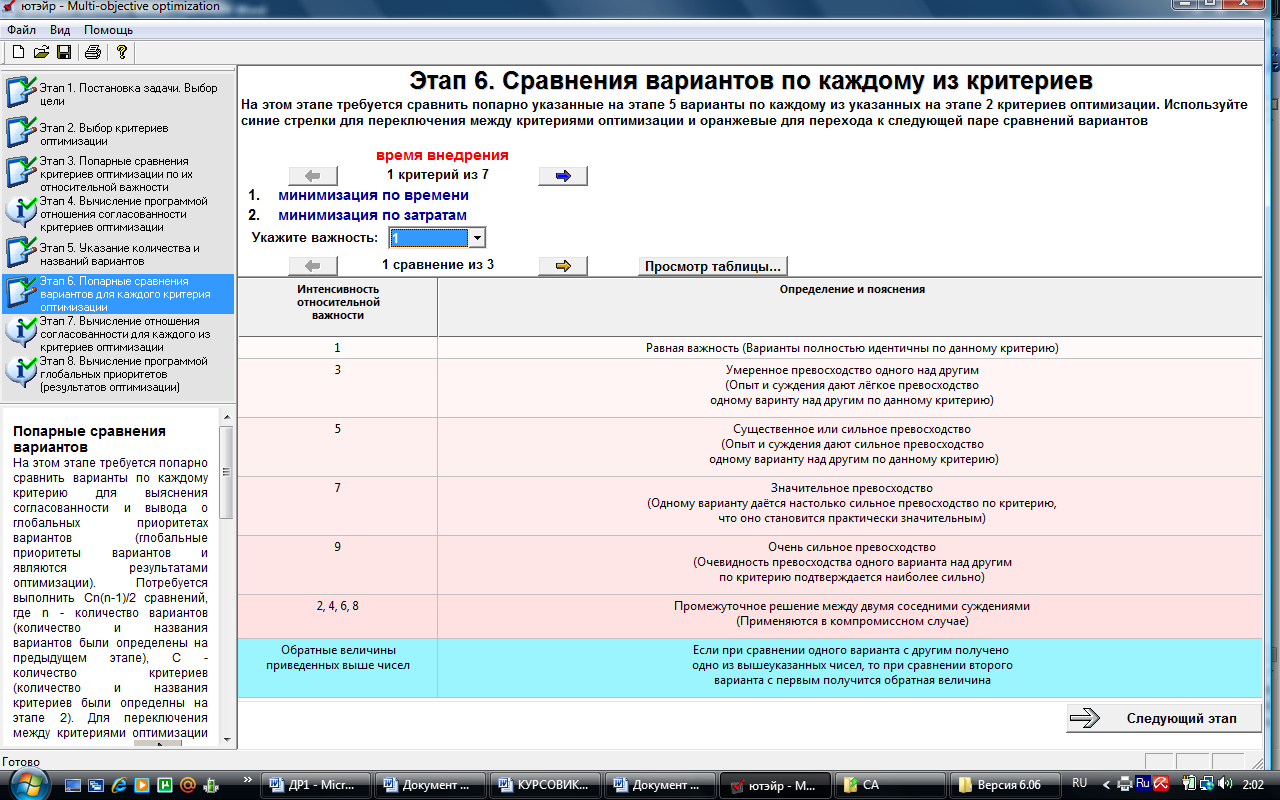Click the checklist icon beside Этап 3
The width and height of the screenshot is (1280, 800).
click(x=21, y=172)
